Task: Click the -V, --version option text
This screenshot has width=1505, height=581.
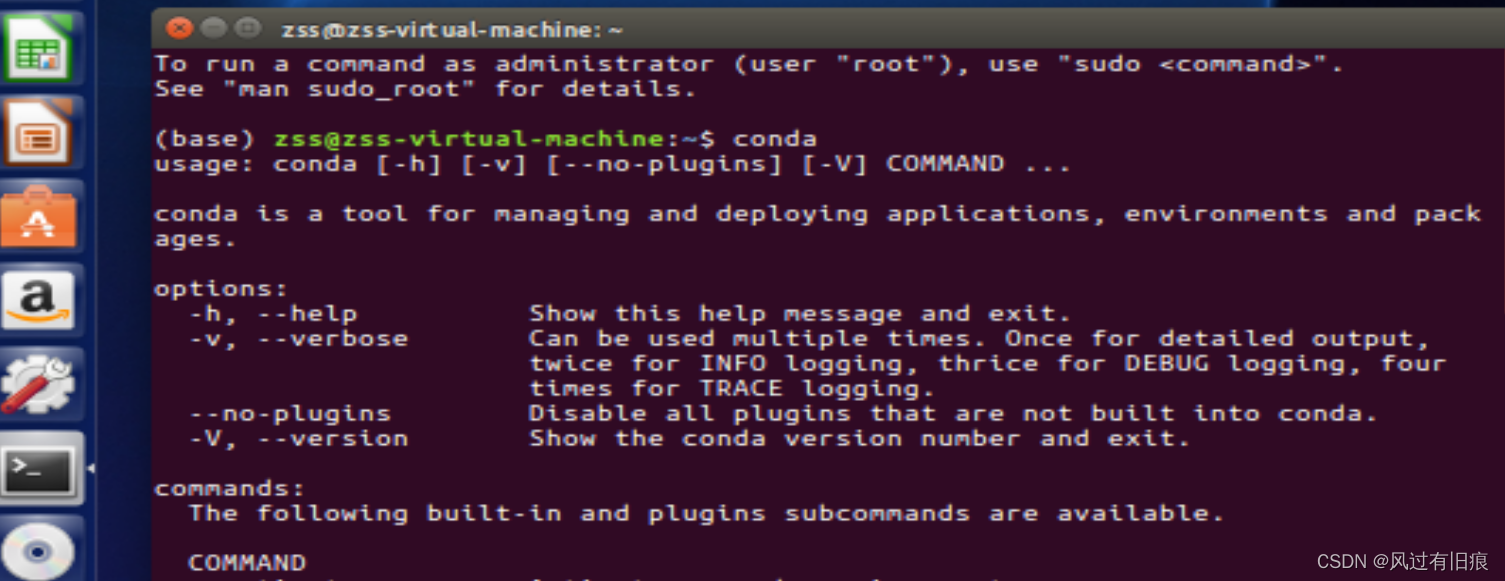Action: pos(298,438)
